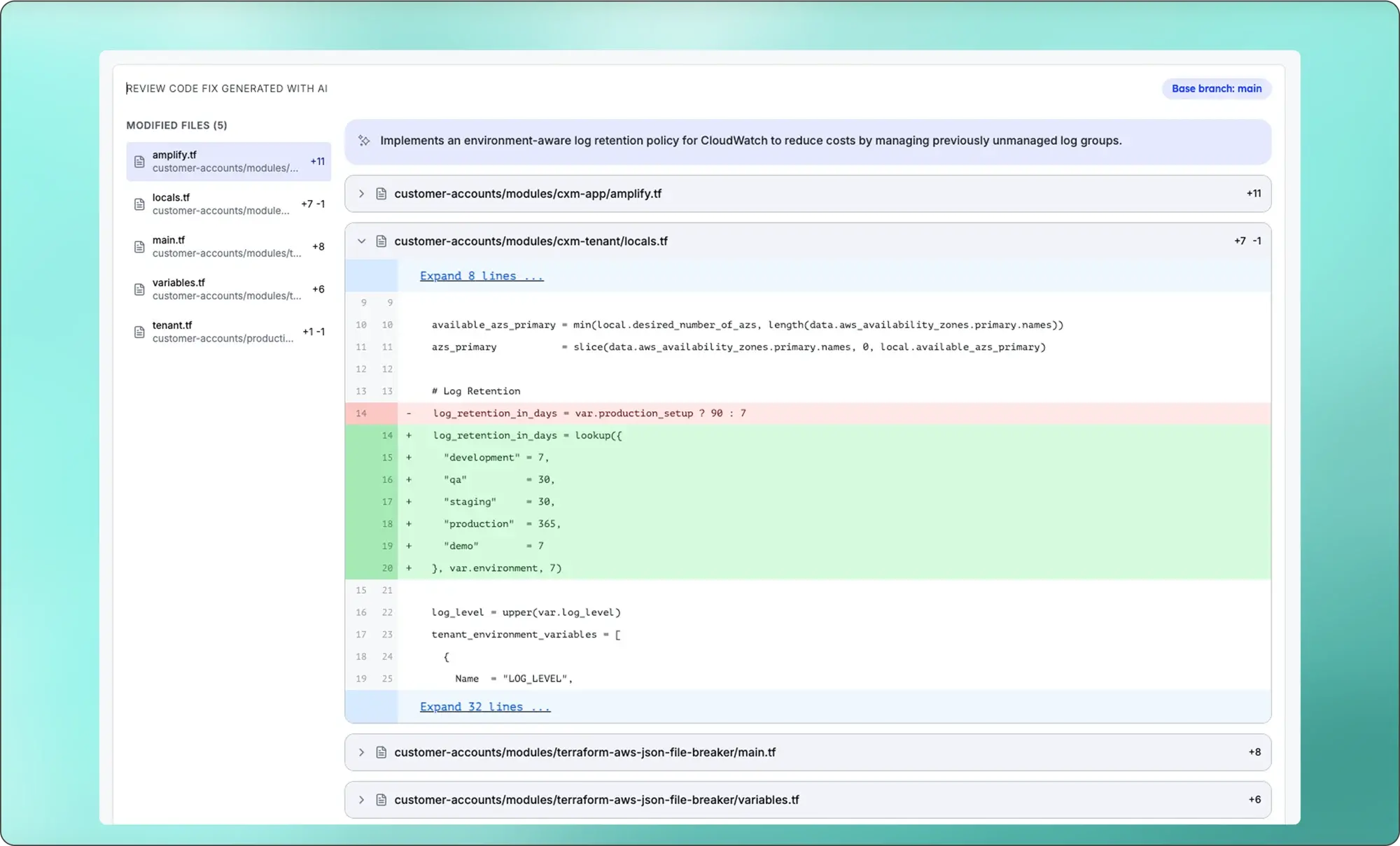Click the +11 count in amplify.tf diff header
1400x846 pixels.
(x=1254, y=194)
